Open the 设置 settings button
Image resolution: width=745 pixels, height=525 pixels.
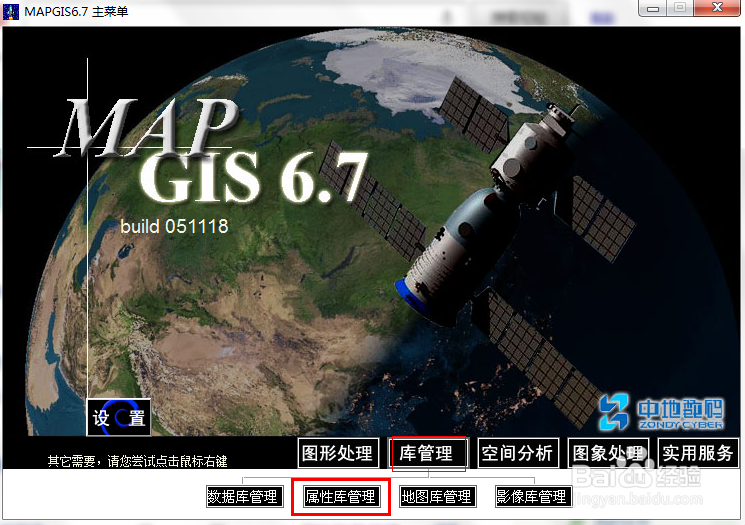tap(119, 417)
